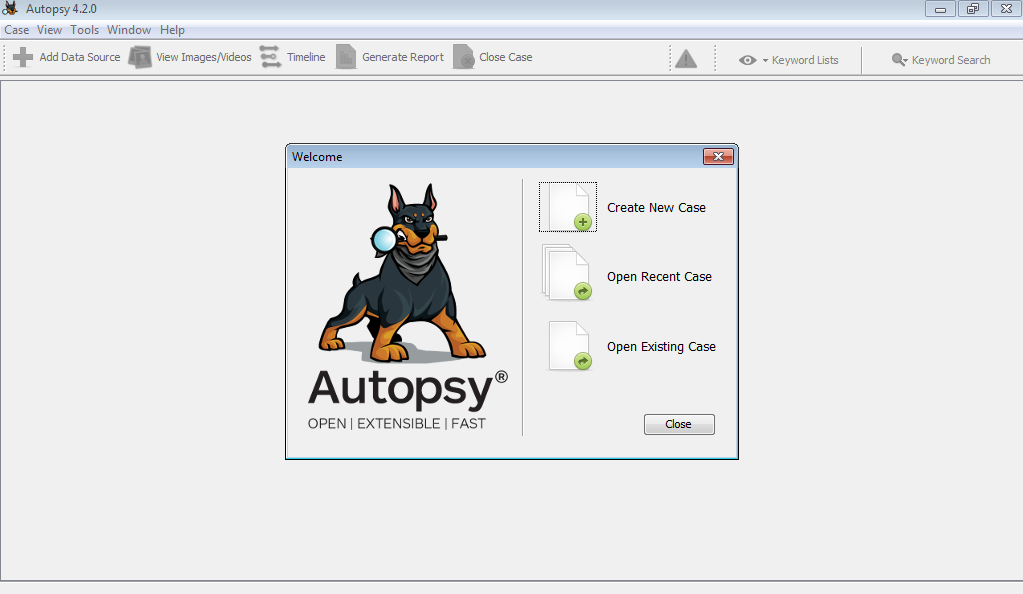Click the Autopsy dog logo image
Image resolution: width=1023 pixels, height=594 pixels.
point(406,275)
